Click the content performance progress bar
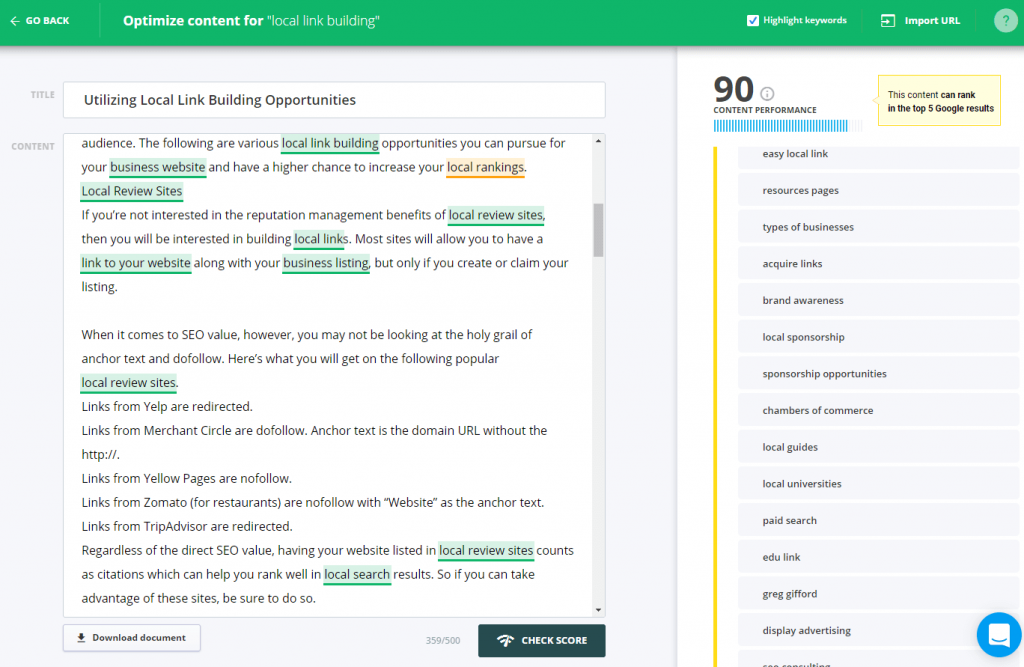This screenshot has width=1024, height=667. point(787,126)
